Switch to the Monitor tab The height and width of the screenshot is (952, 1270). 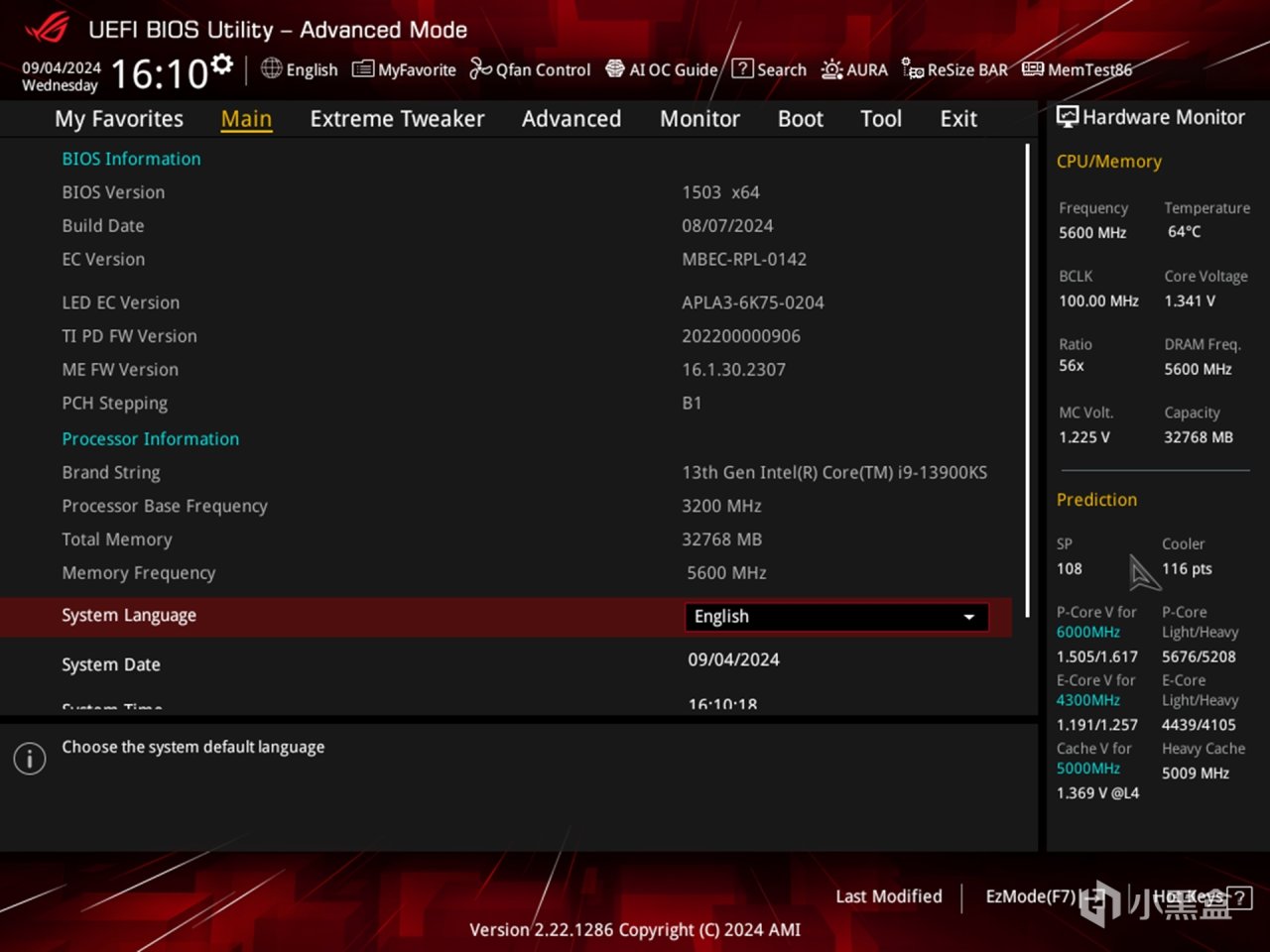pos(700,119)
